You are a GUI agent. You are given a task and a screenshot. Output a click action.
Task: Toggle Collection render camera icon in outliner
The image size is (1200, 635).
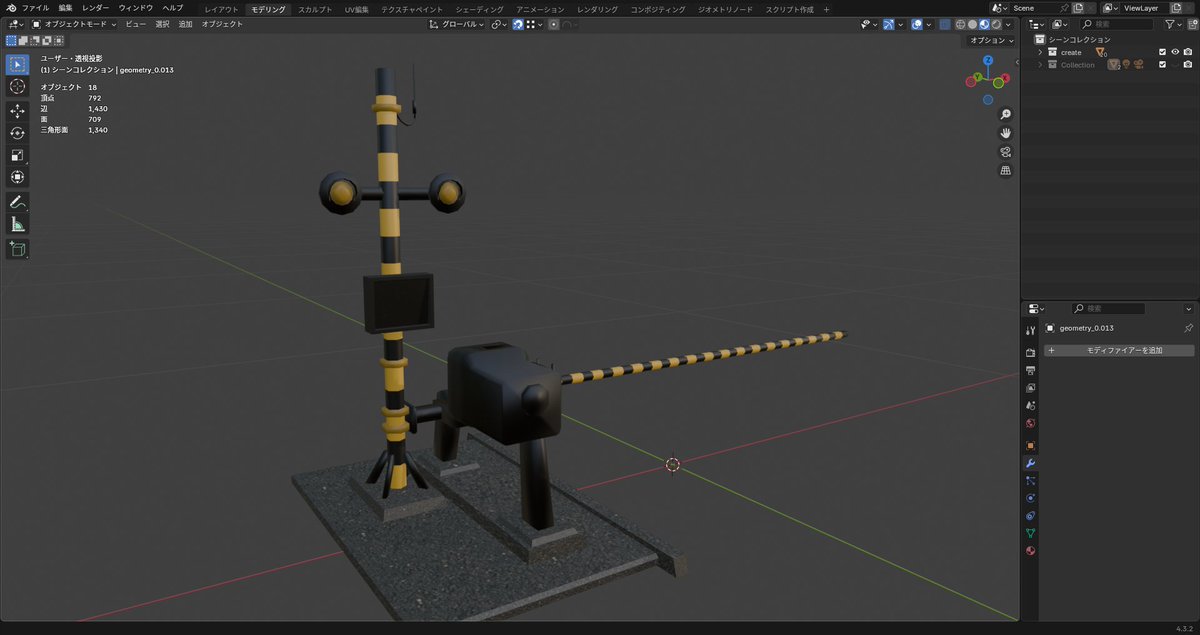1188,65
